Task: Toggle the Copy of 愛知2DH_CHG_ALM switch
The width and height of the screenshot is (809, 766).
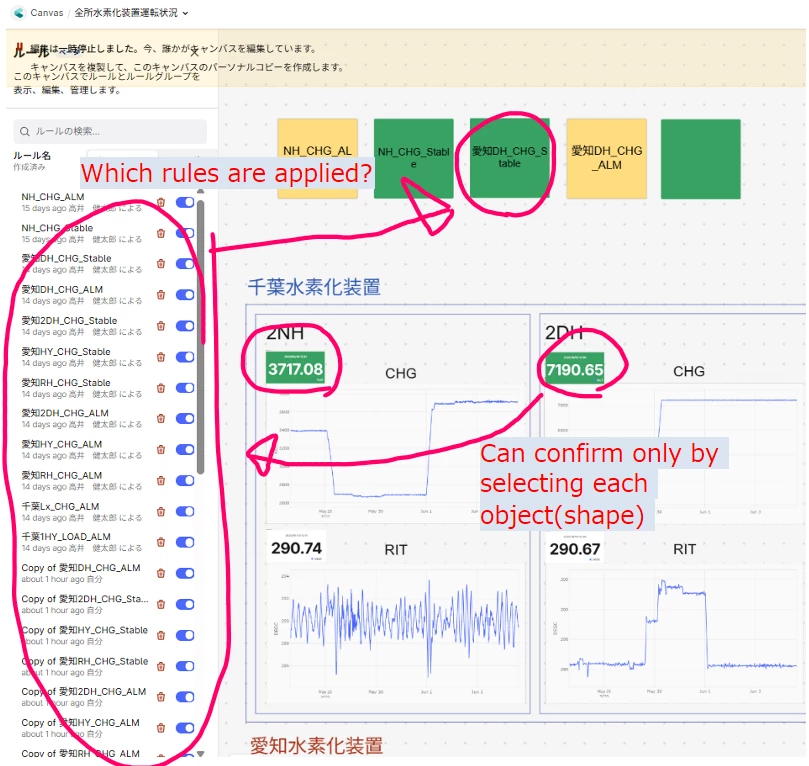Action: point(185,697)
